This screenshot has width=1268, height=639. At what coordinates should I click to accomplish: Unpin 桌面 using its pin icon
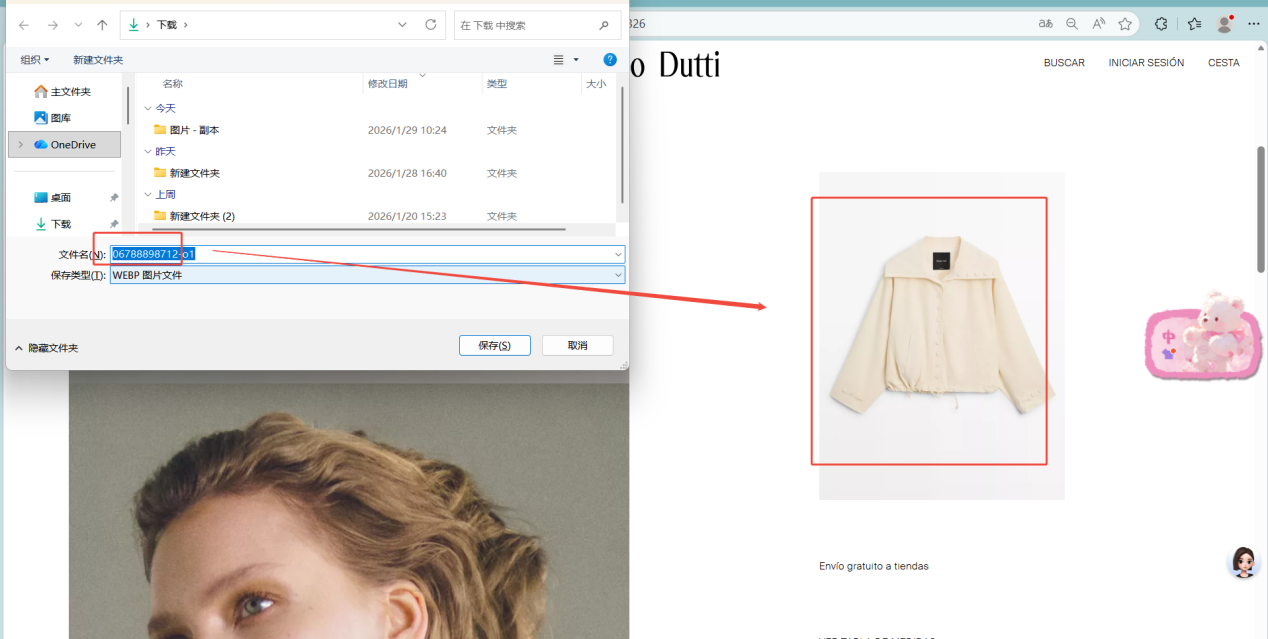[114, 198]
